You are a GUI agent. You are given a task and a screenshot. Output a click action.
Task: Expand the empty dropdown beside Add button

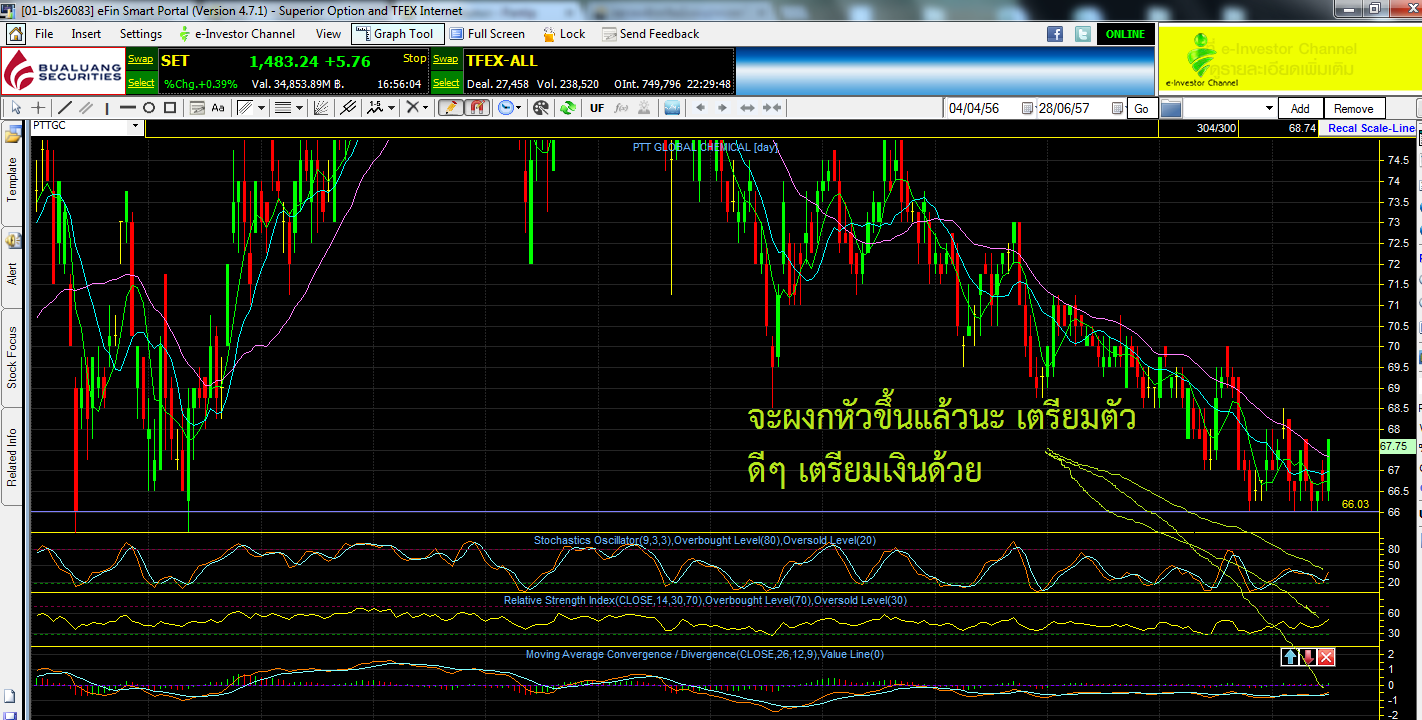1269,108
